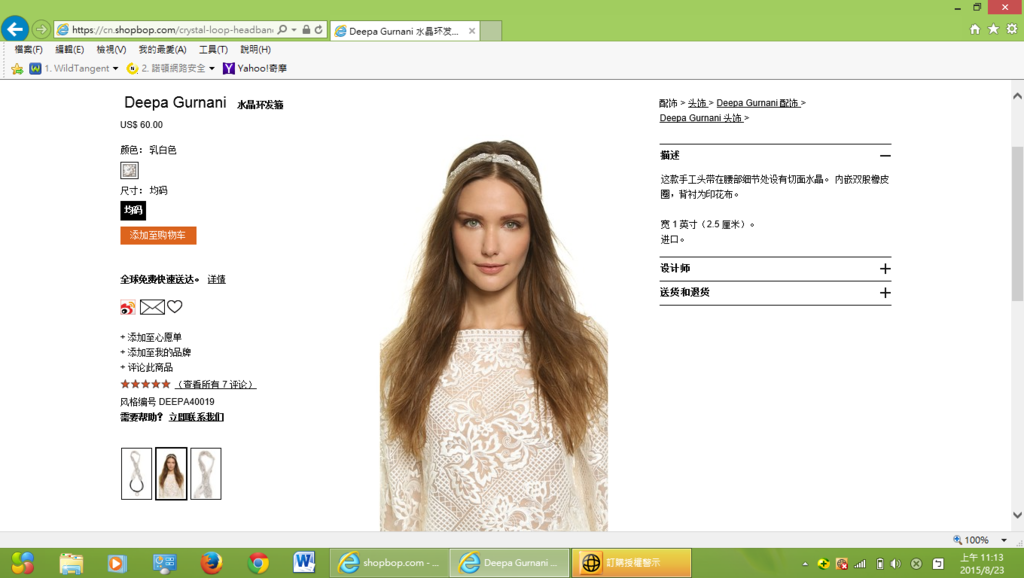Open the WildTangent favorites dropdown

(116, 69)
